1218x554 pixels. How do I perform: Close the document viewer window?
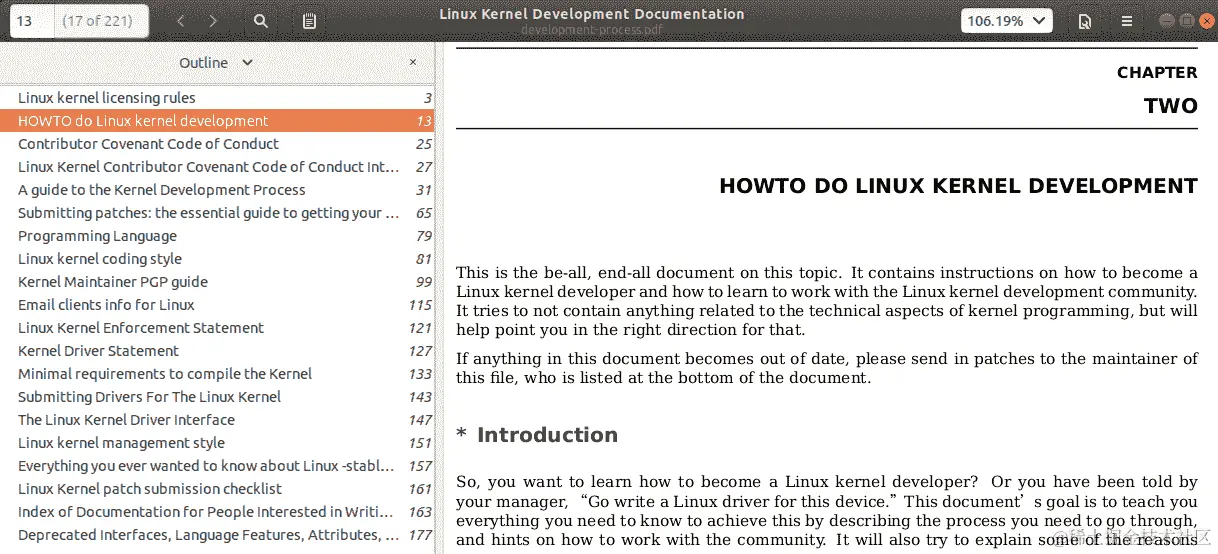(x=1205, y=21)
